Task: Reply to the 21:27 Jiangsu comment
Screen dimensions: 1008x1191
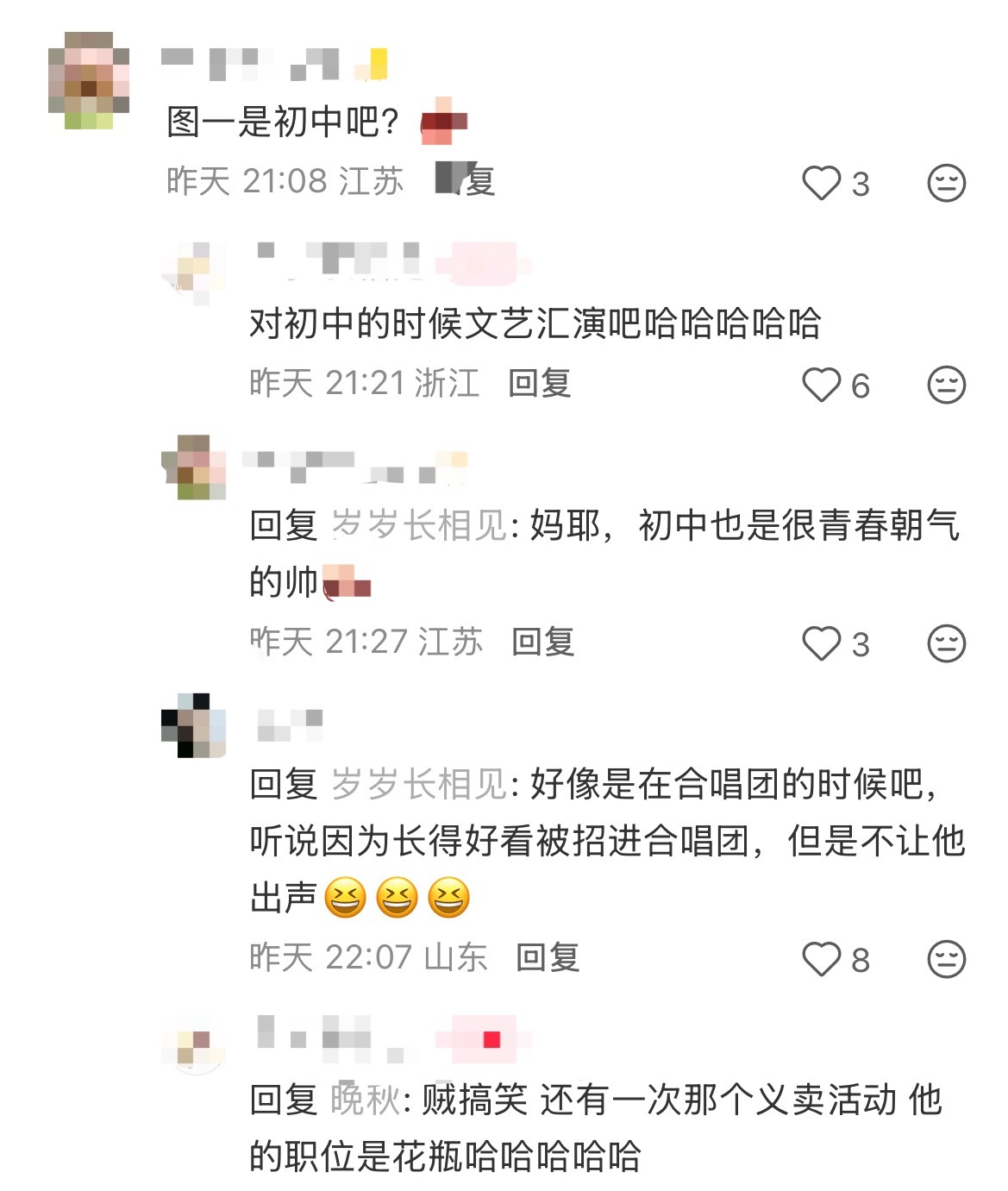Action: pos(543,642)
